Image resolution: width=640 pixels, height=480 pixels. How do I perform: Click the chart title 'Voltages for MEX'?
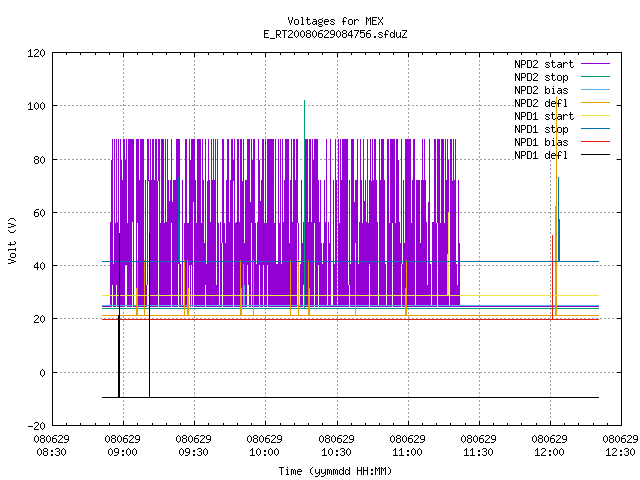(335, 21)
